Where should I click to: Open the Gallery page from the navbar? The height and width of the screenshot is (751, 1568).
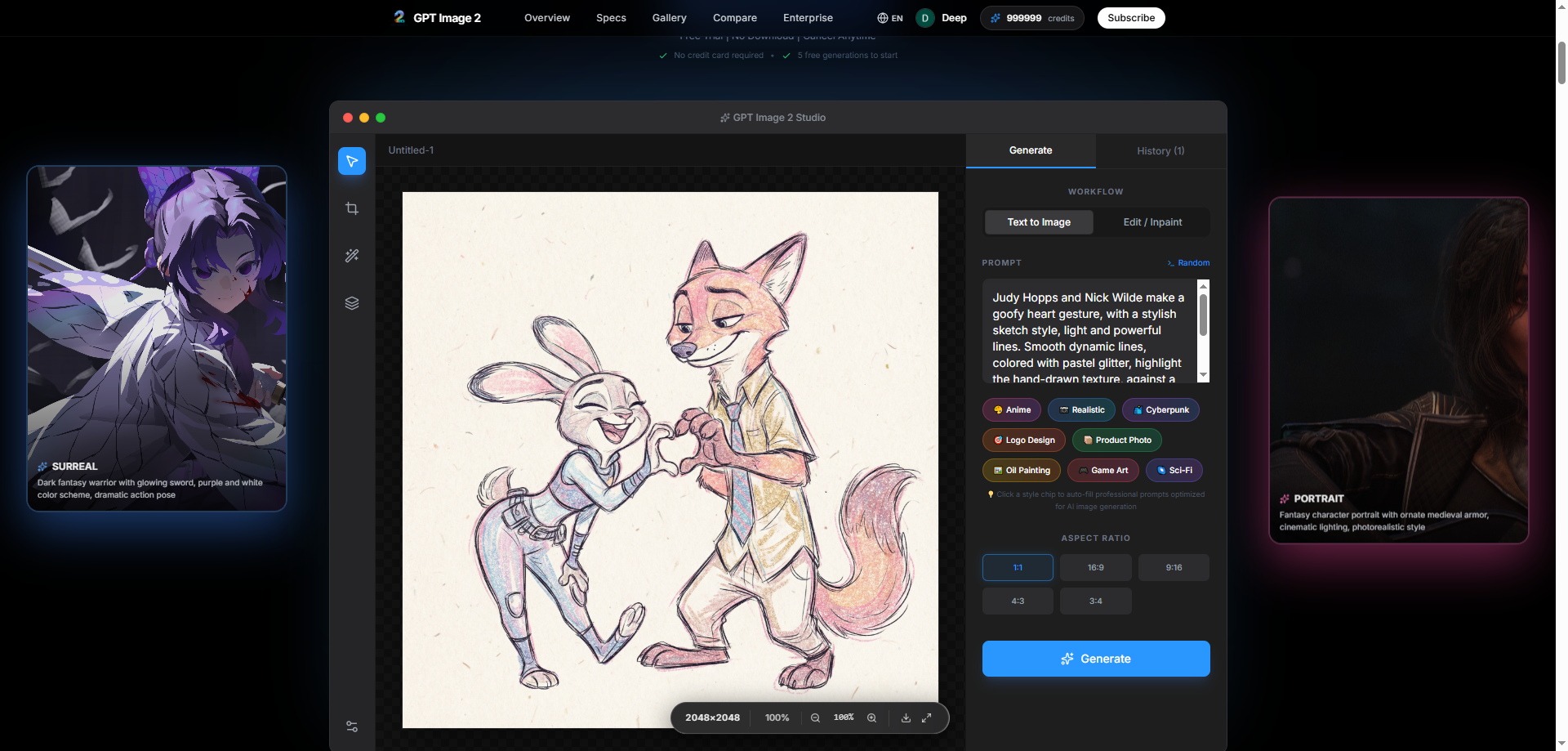pyautogui.click(x=669, y=17)
